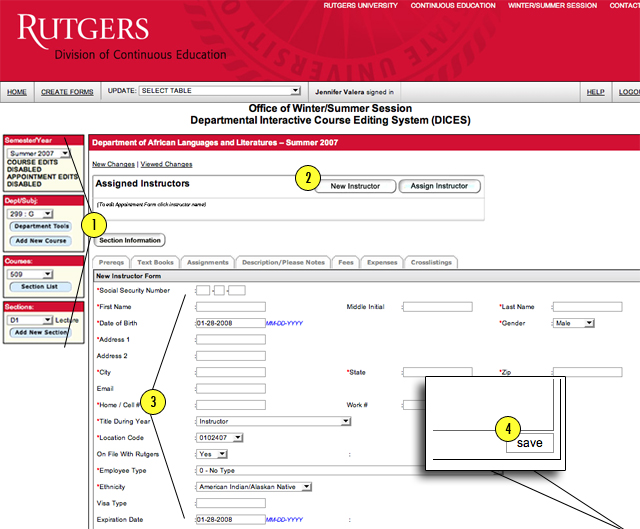Switch to the Prereqs tab
This screenshot has width=640, height=529.
pyautogui.click(x=111, y=262)
